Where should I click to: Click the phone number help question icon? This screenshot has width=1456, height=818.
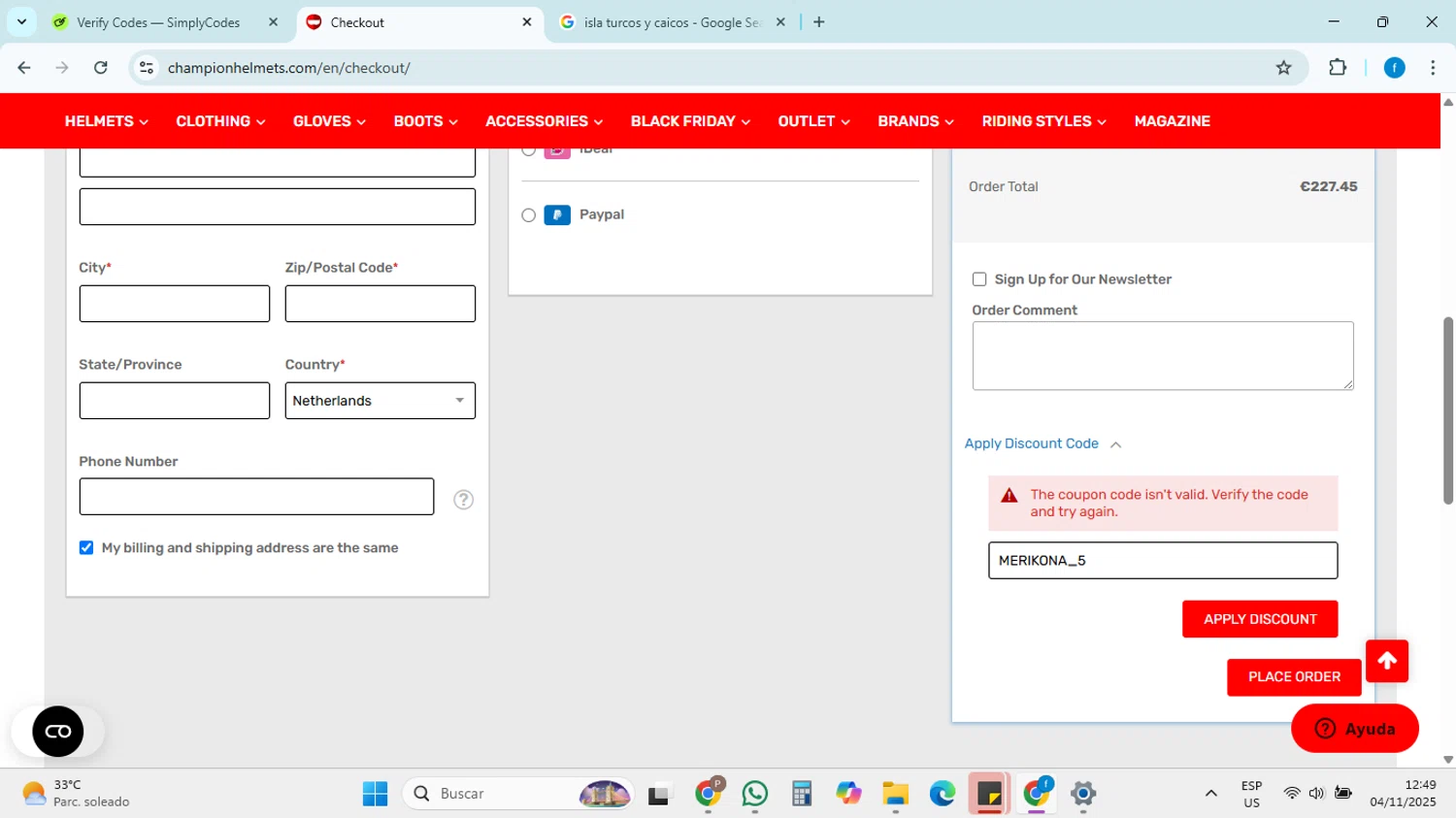(x=464, y=500)
